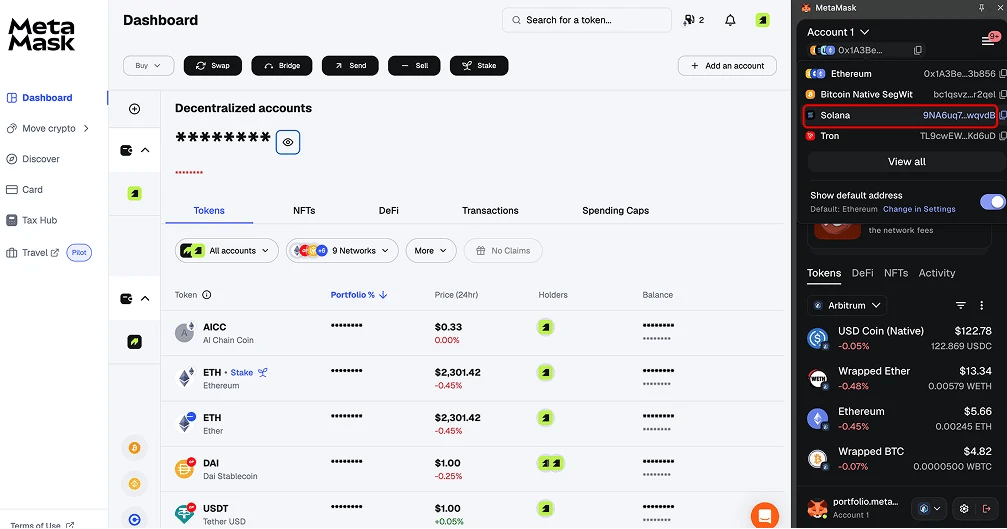This screenshot has height=529, width=1007.
Task: Click the Swap button
Action: (213, 65)
